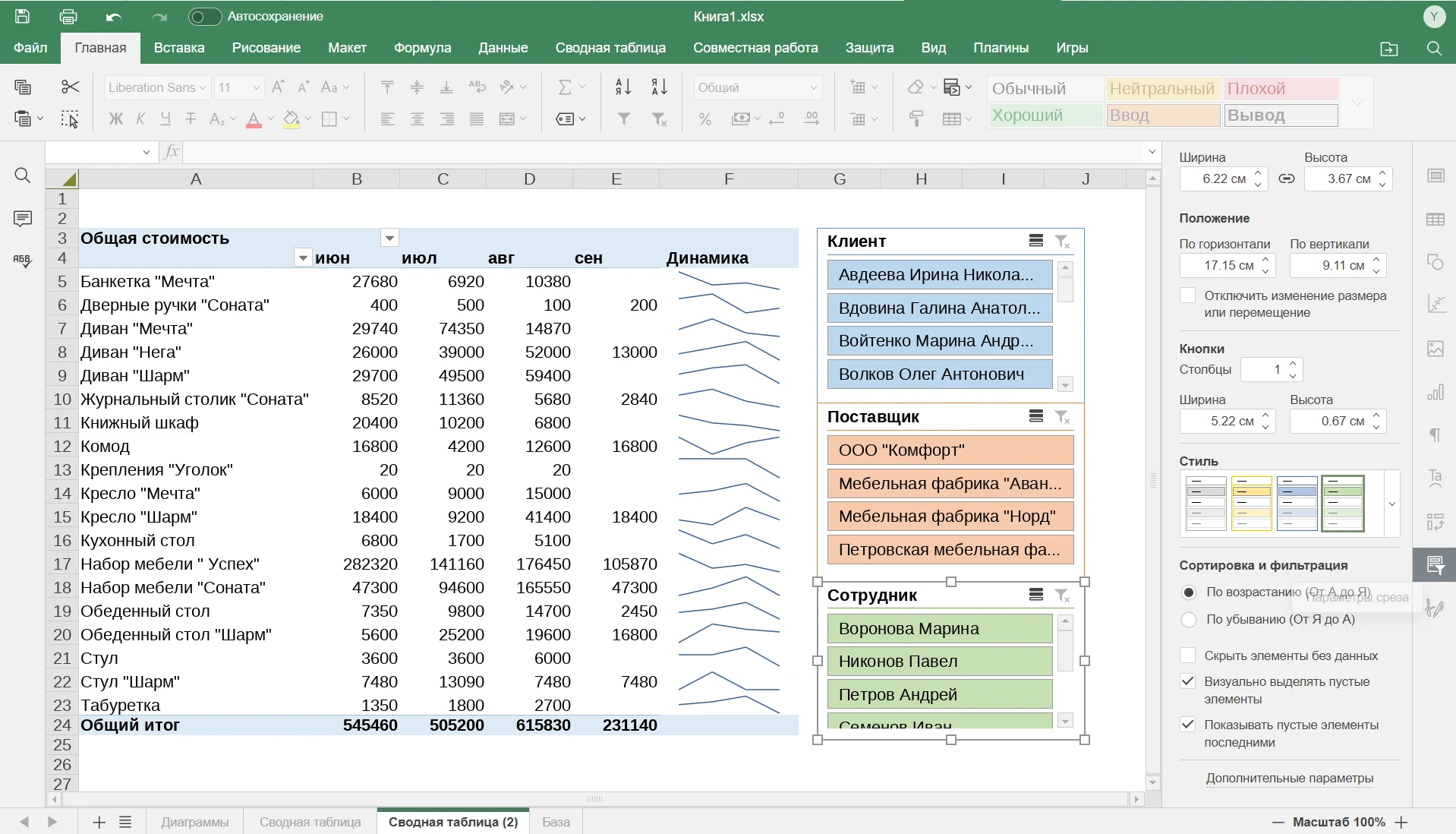This screenshot has width=1456, height=834.
Task: Open paragraph settings in right sidebar
Action: 1435,434
